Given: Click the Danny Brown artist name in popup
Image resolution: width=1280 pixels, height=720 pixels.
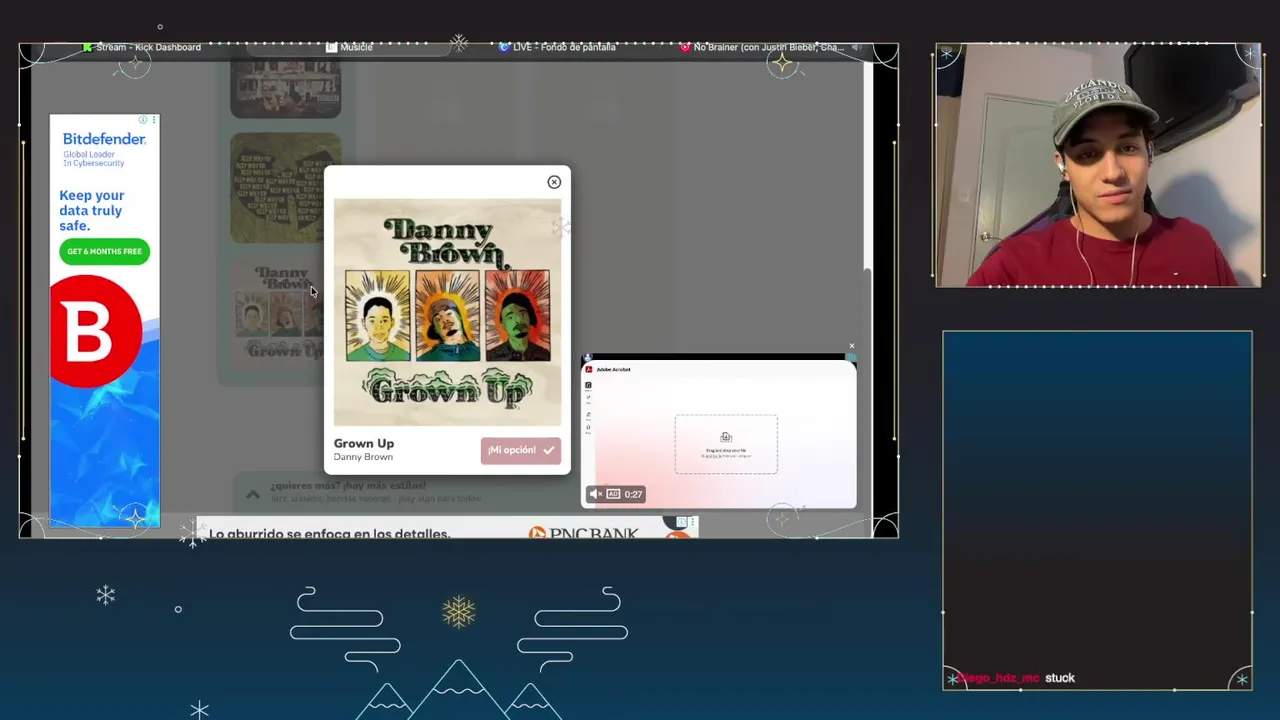Looking at the screenshot, I should point(363,457).
